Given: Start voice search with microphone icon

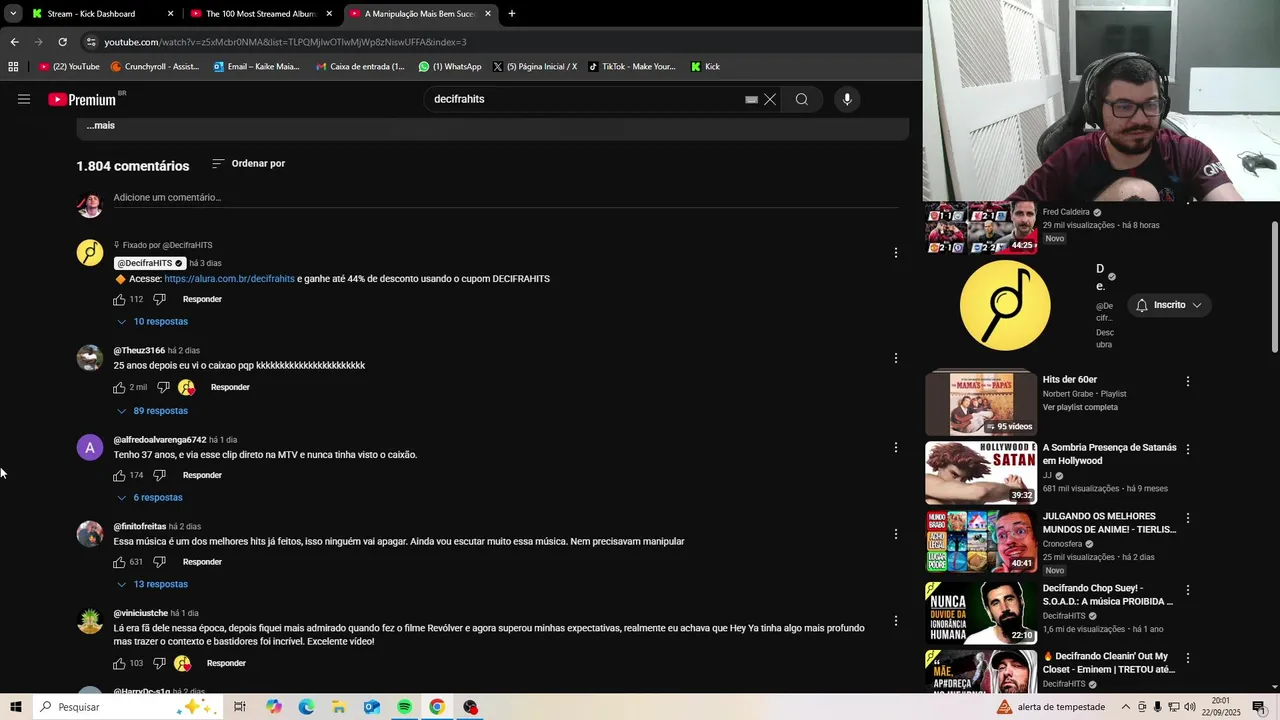Looking at the screenshot, I should [847, 99].
